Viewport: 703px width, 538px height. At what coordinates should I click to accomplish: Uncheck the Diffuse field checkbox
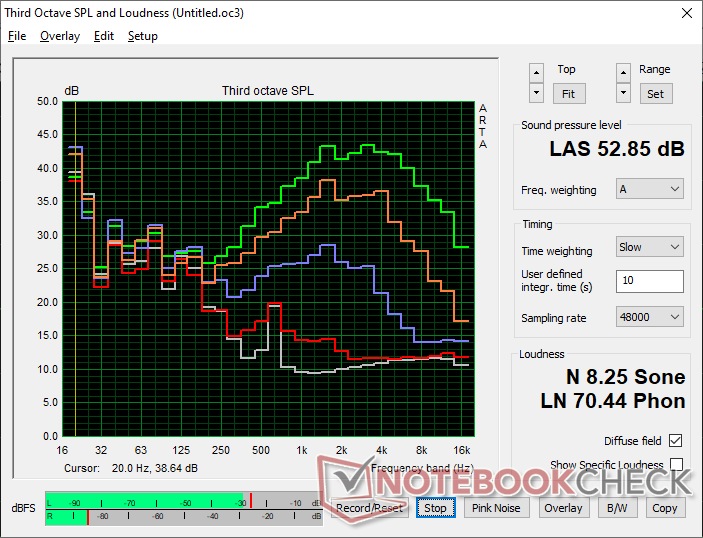pyautogui.click(x=677, y=441)
